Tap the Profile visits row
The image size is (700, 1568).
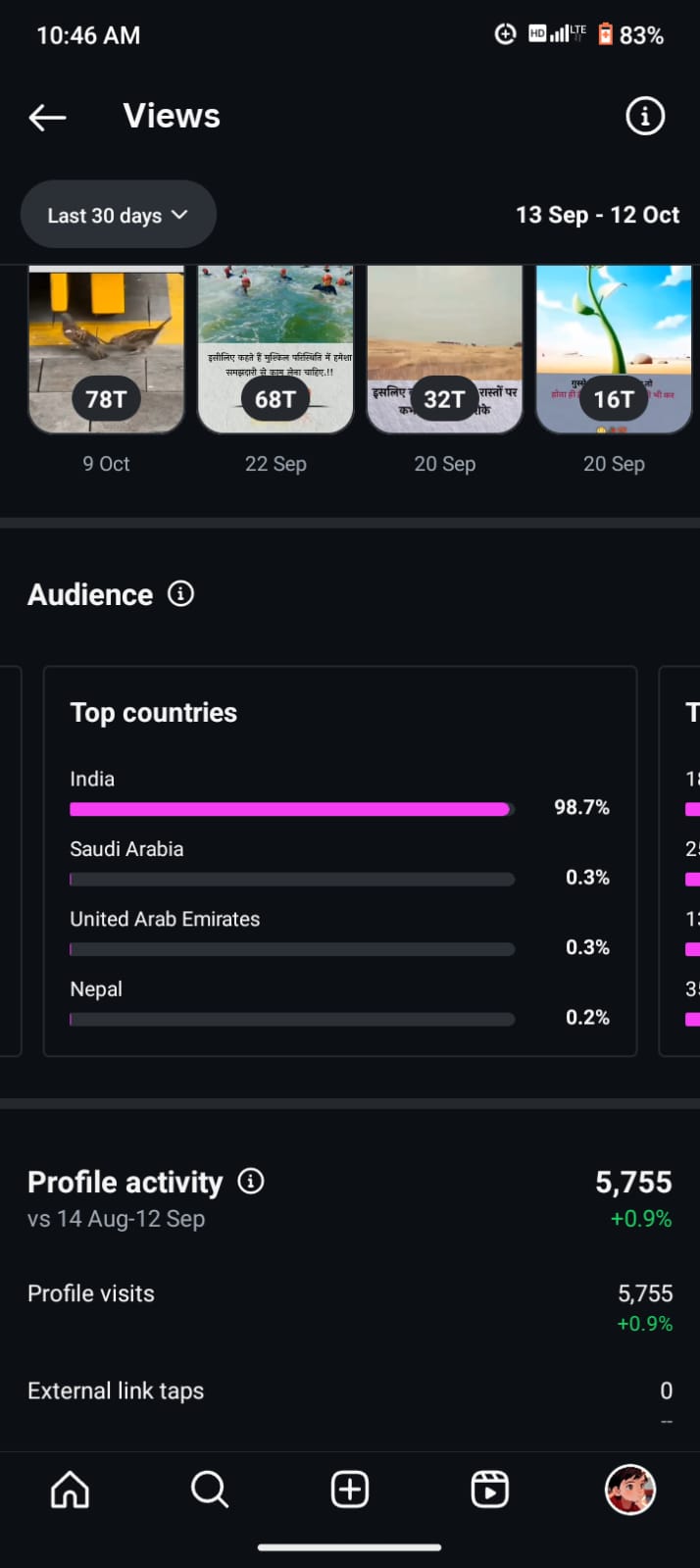click(x=349, y=1294)
